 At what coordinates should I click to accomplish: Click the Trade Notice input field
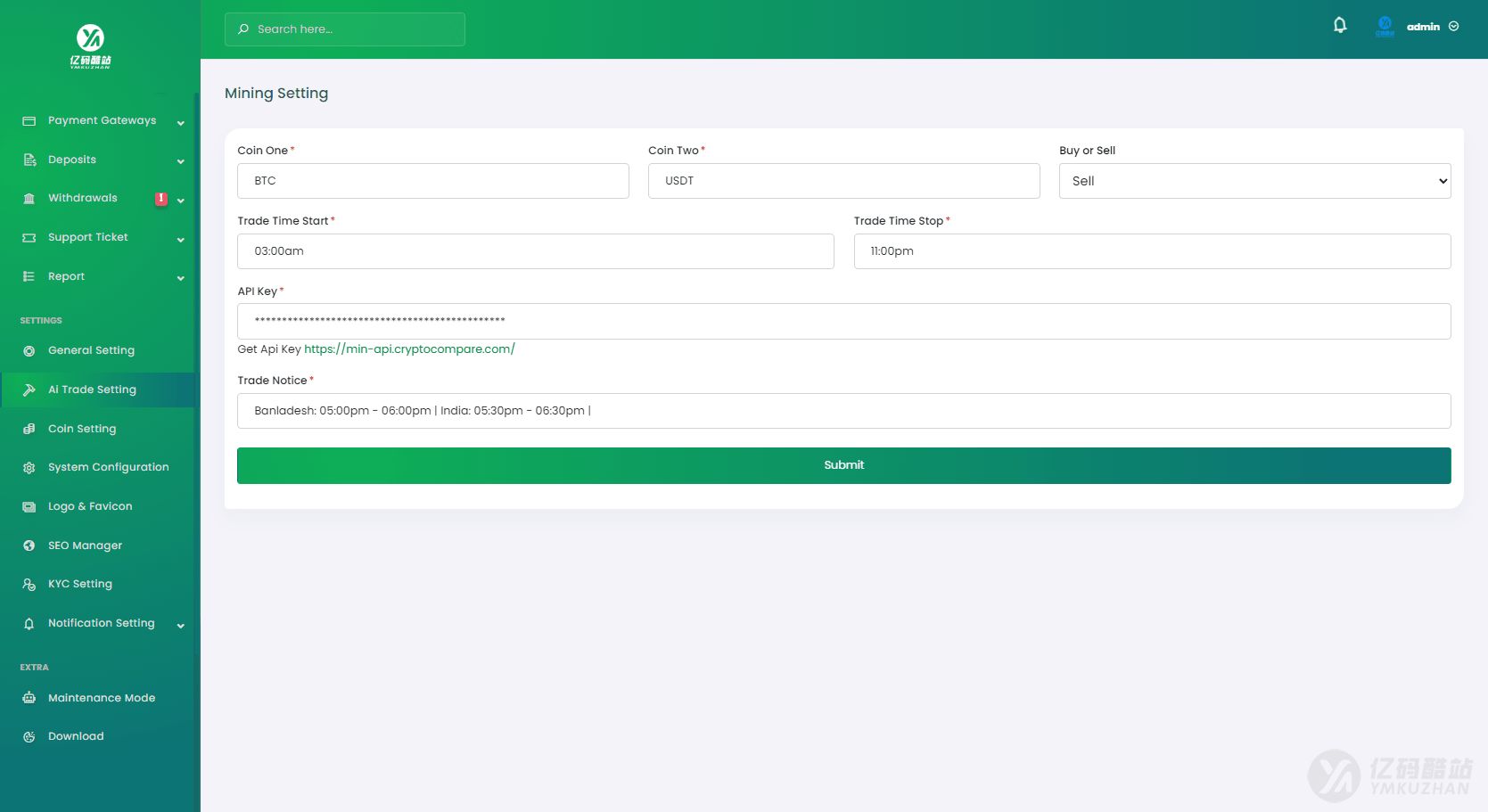[x=843, y=411]
